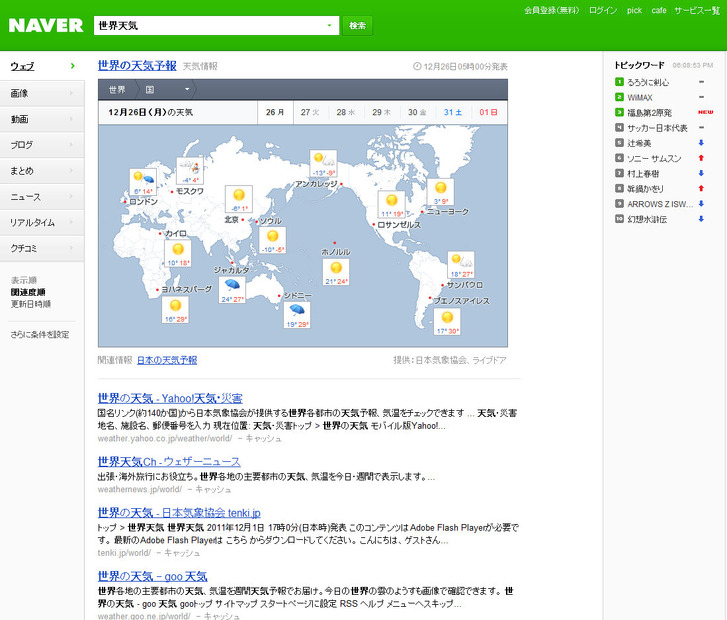The height and width of the screenshot is (620, 727).
Task: Click the Jakarta umbrella weather icon
Action: click(232, 289)
